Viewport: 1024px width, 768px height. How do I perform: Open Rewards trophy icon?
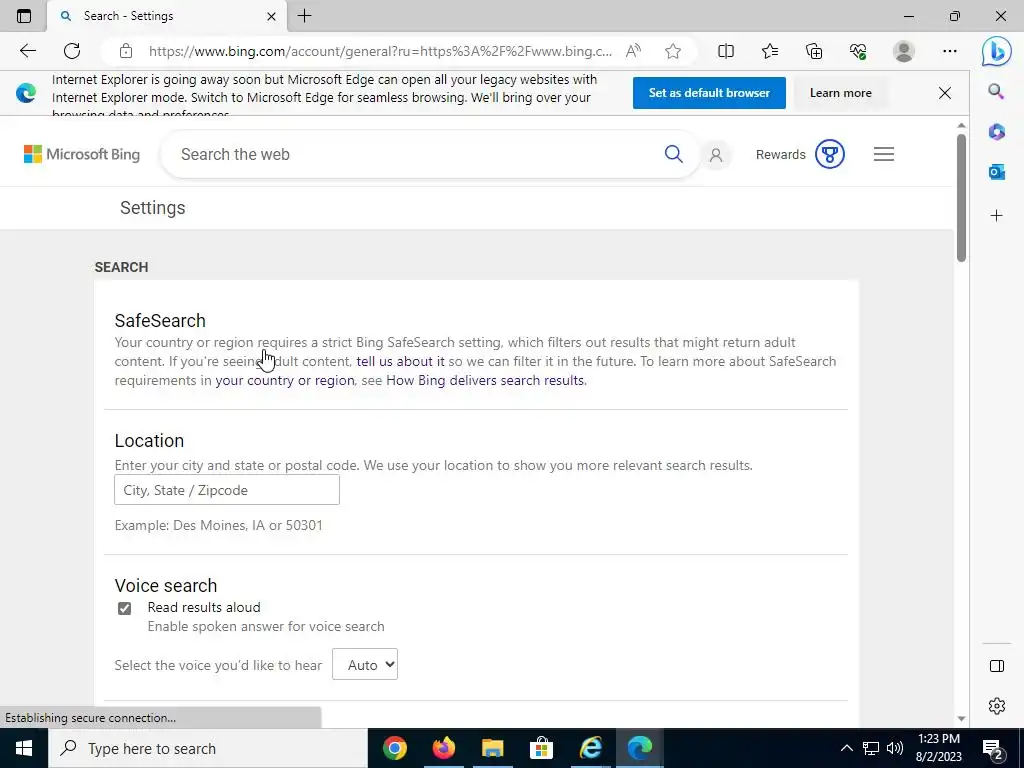[829, 154]
